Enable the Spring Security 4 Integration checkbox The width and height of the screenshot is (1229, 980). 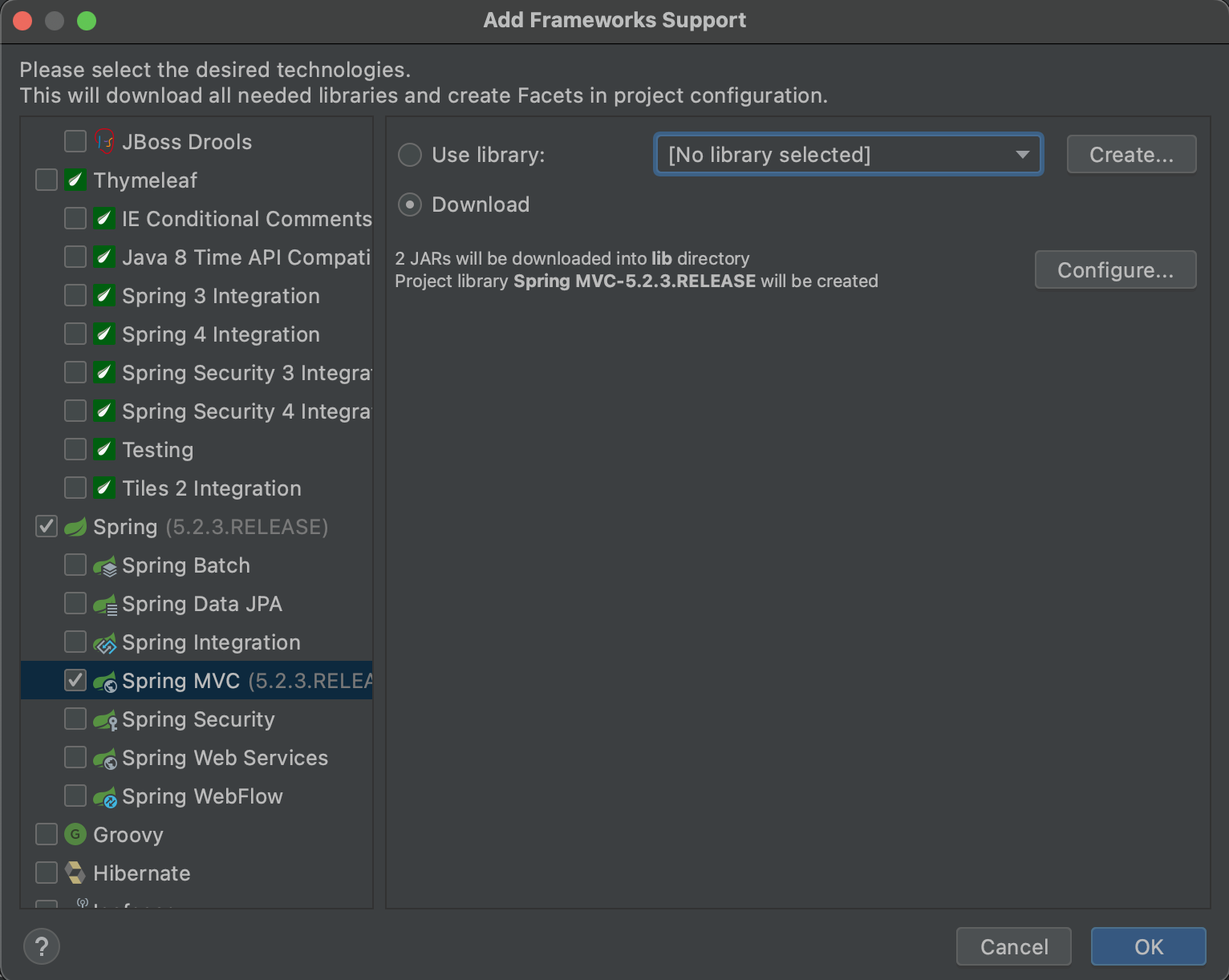click(x=75, y=411)
